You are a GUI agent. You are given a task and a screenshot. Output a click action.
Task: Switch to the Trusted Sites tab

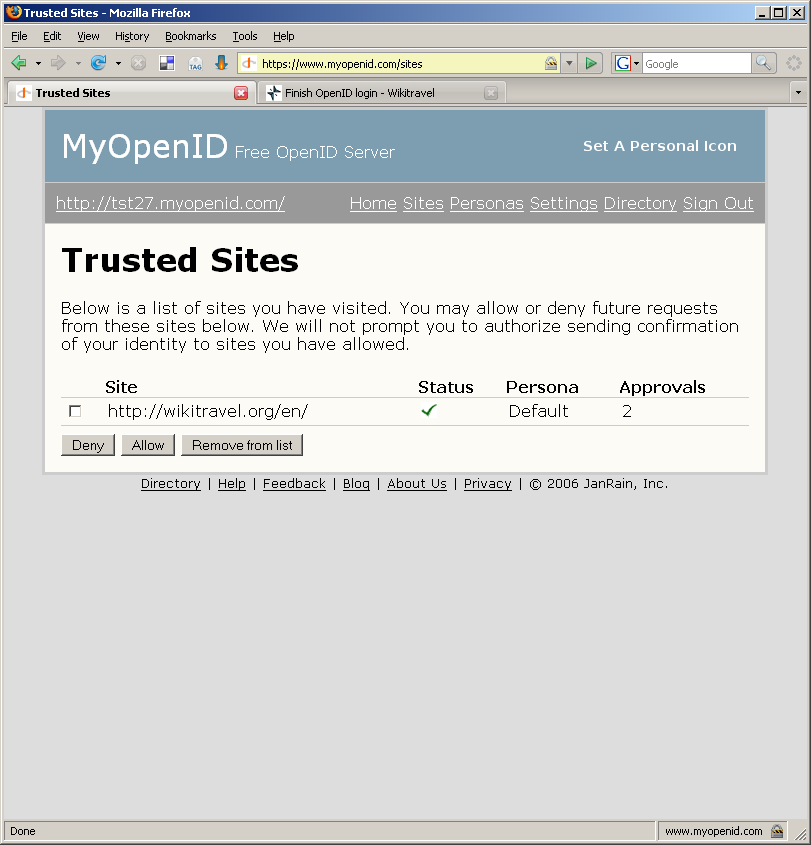point(130,93)
